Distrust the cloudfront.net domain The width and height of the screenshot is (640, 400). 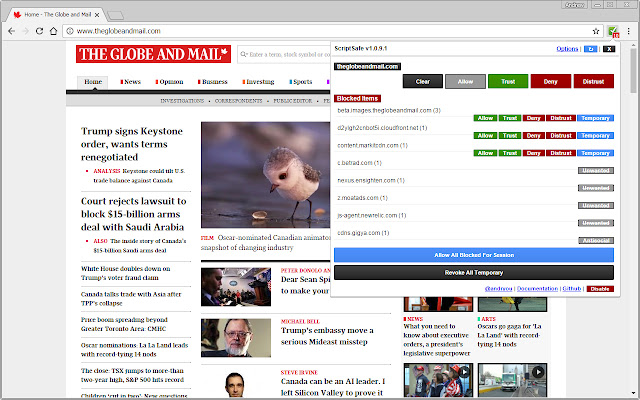(561, 136)
